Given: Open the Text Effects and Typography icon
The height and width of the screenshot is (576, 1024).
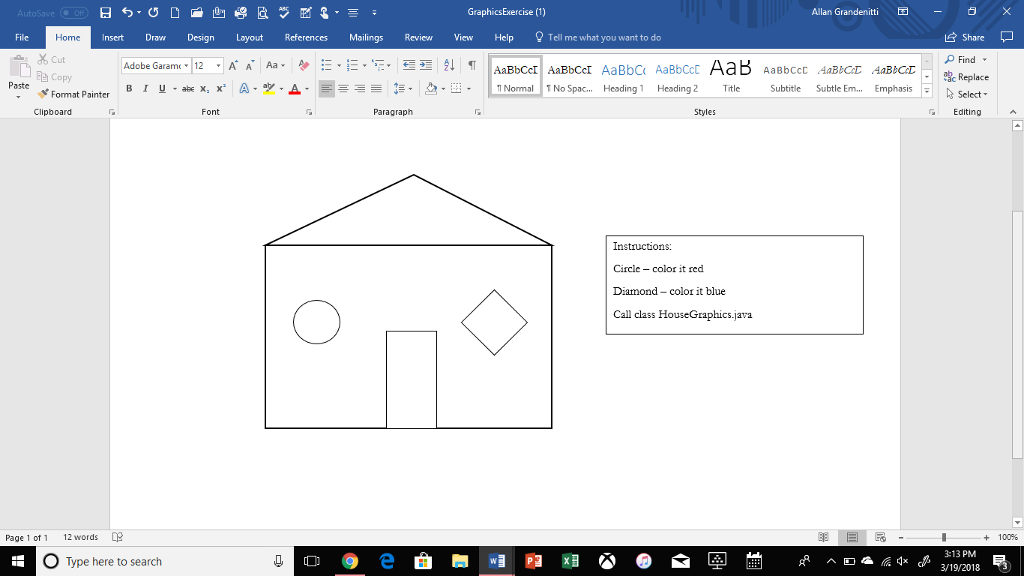Looking at the screenshot, I should [246, 88].
